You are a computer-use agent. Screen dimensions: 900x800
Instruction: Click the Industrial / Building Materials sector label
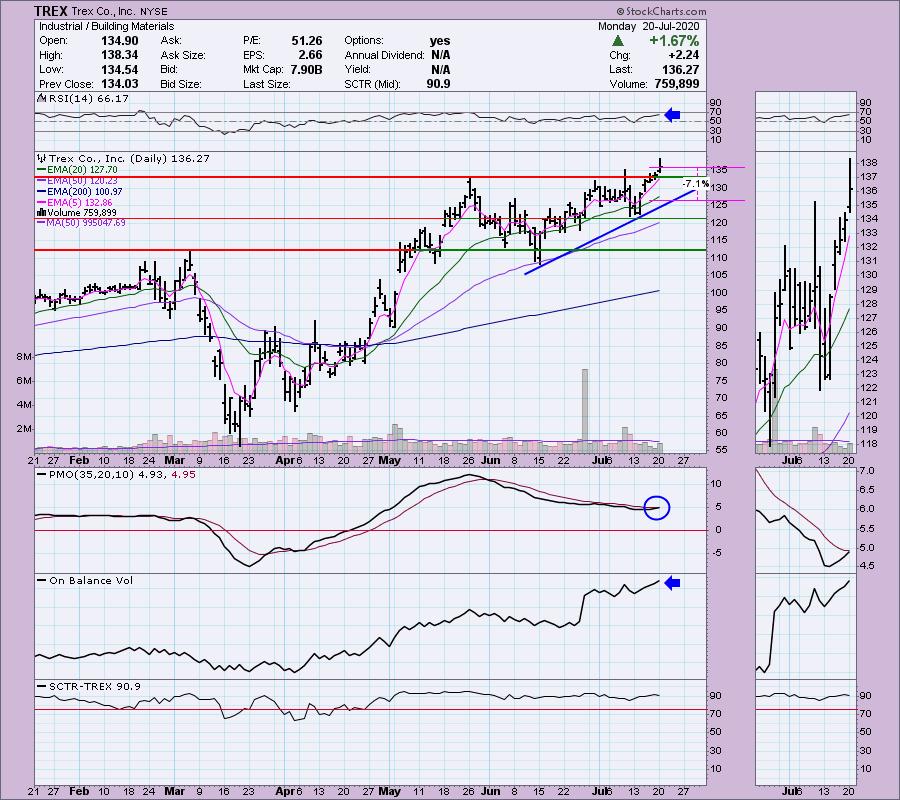106,26
